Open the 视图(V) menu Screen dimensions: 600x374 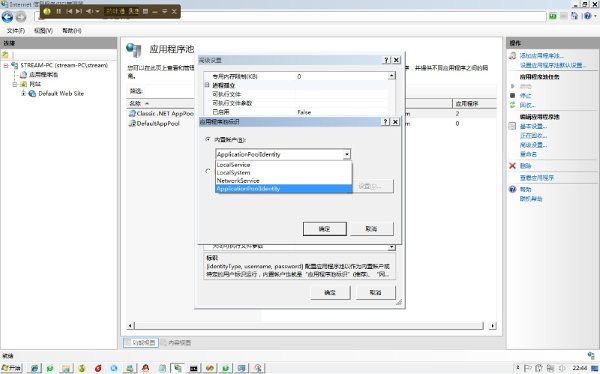pos(43,31)
